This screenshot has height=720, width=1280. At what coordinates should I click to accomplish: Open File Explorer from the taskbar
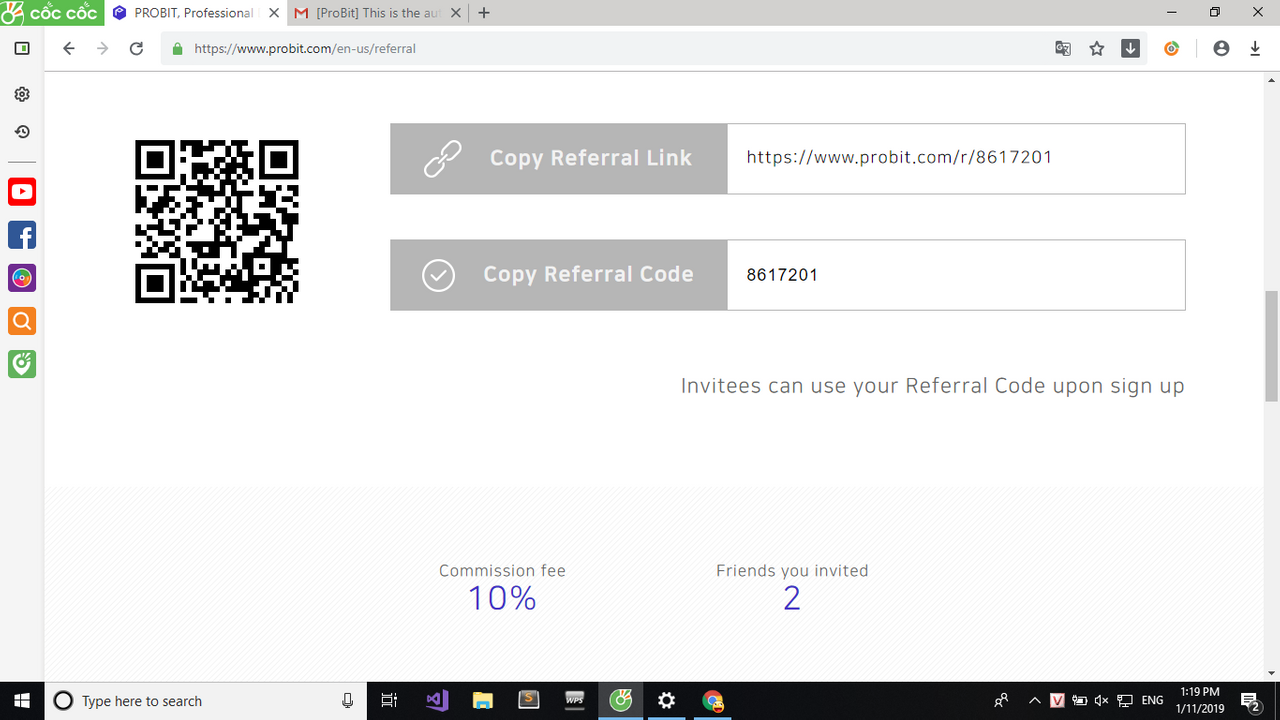[x=483, y=701]
